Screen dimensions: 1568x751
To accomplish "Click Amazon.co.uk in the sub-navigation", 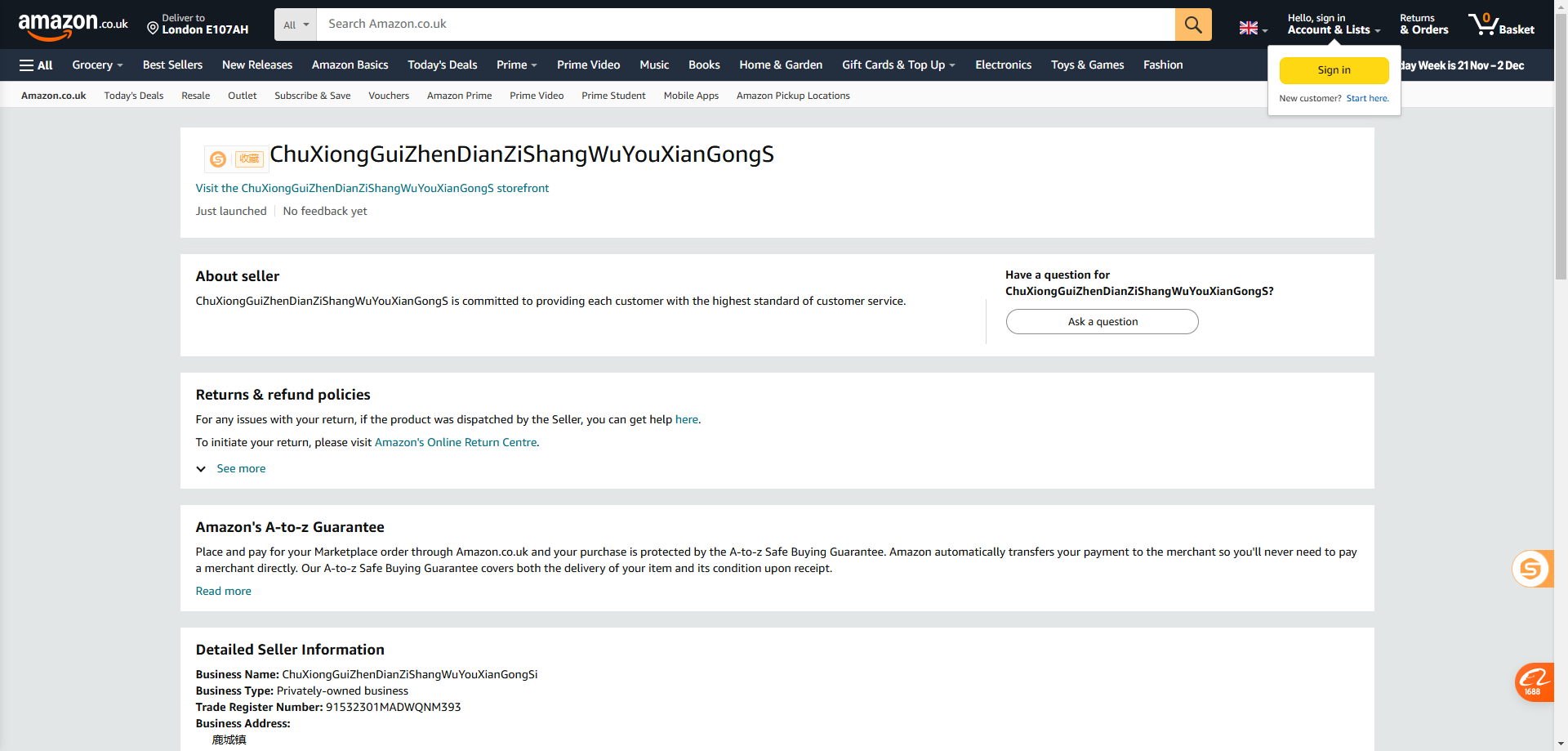I will click(x=54, y=96).
